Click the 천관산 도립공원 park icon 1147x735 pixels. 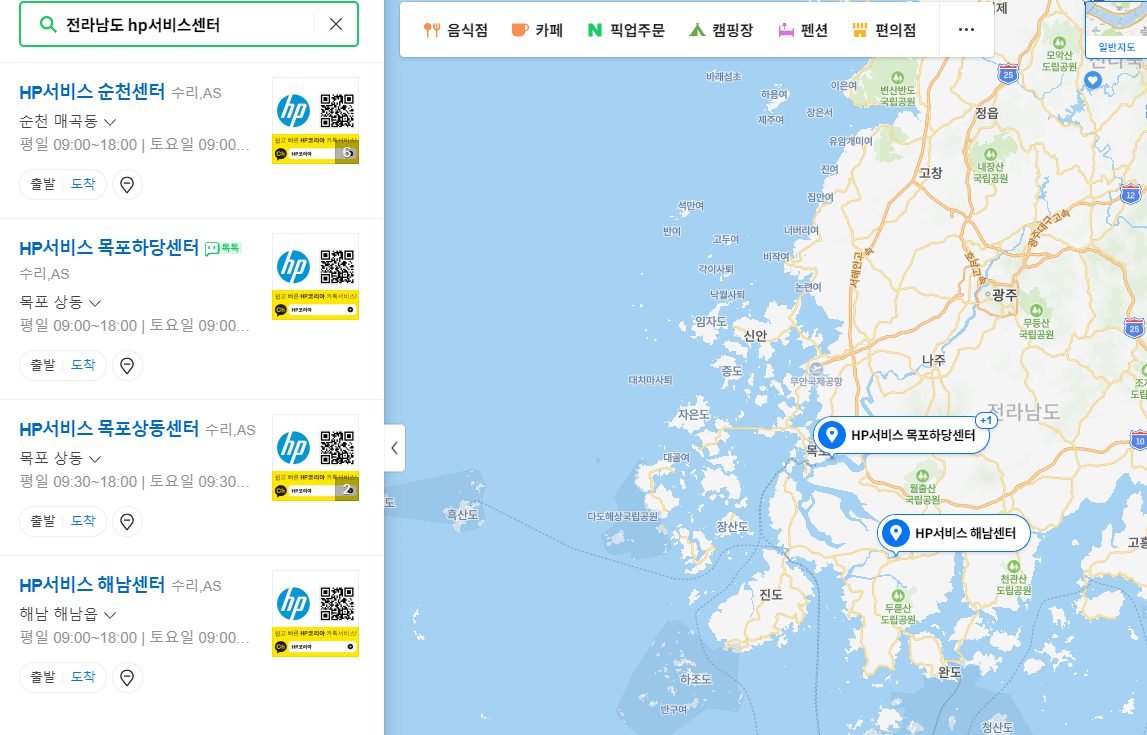tap(1013, 566)
